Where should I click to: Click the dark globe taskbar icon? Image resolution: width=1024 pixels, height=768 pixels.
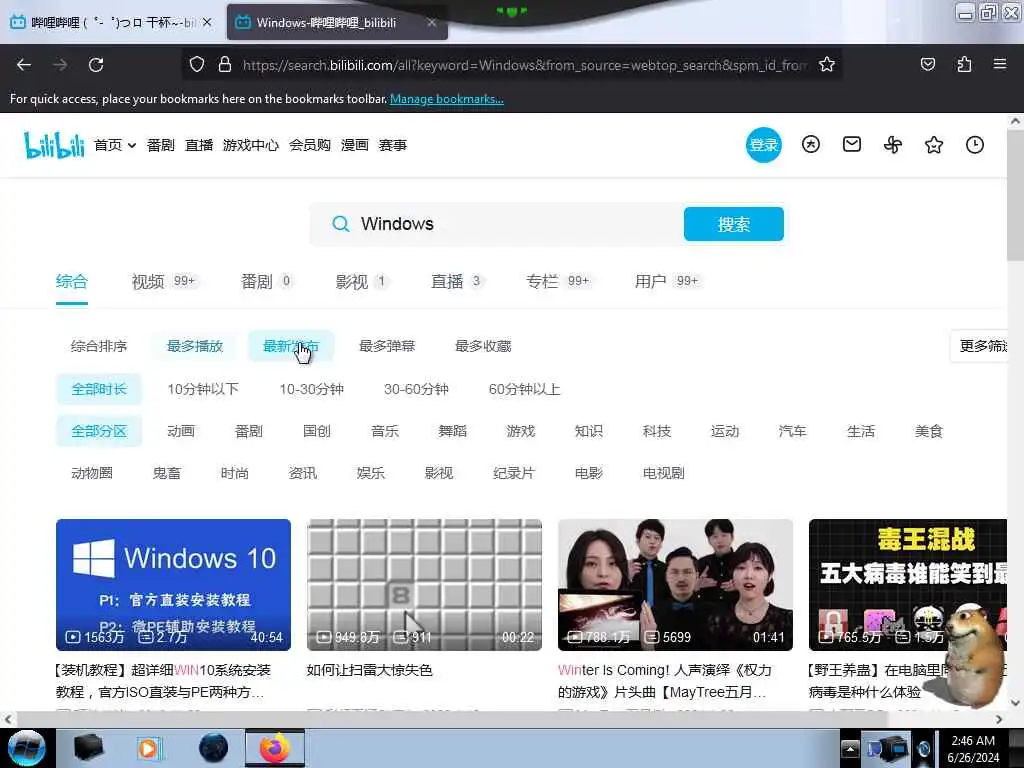tap(214, 748)
